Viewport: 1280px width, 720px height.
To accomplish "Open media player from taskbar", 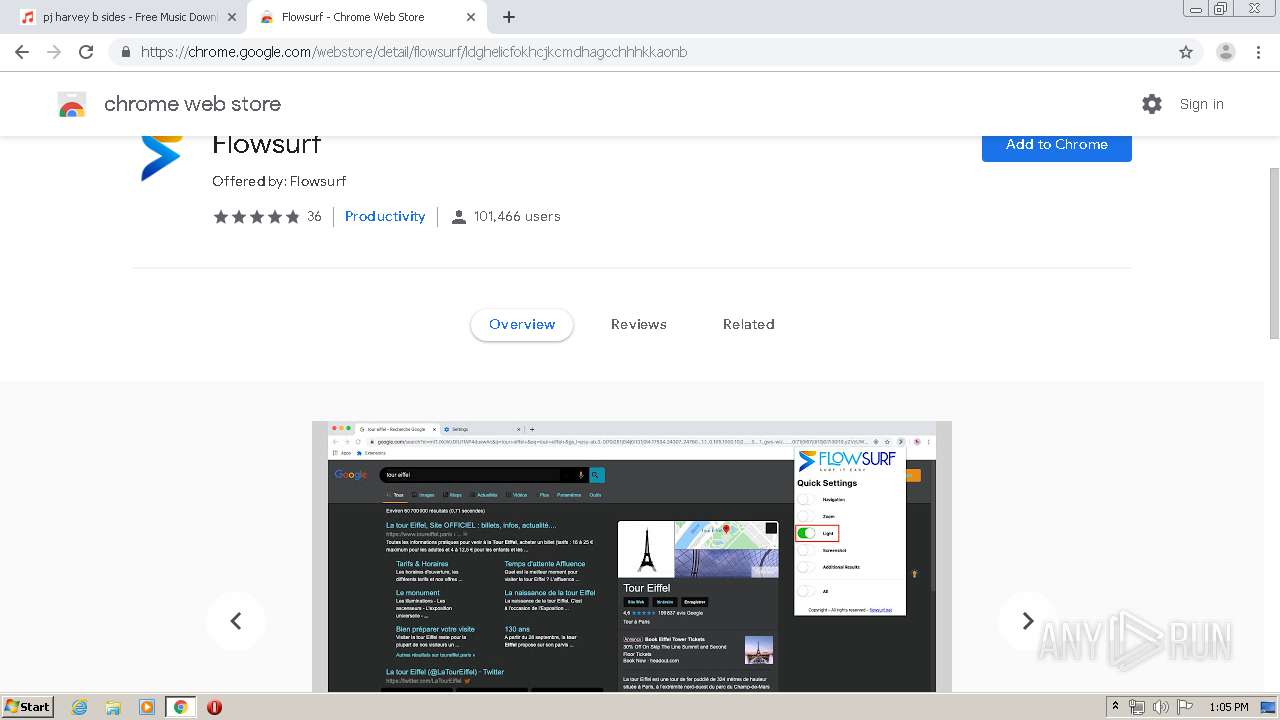I will point(147,707).
